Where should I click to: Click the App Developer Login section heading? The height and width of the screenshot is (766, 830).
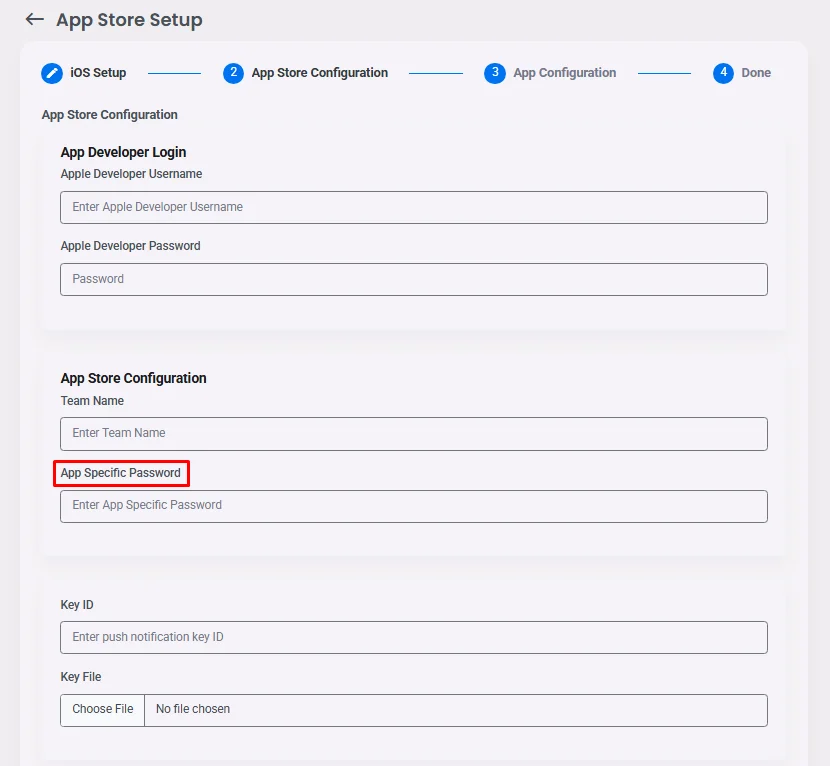point(123,152)
